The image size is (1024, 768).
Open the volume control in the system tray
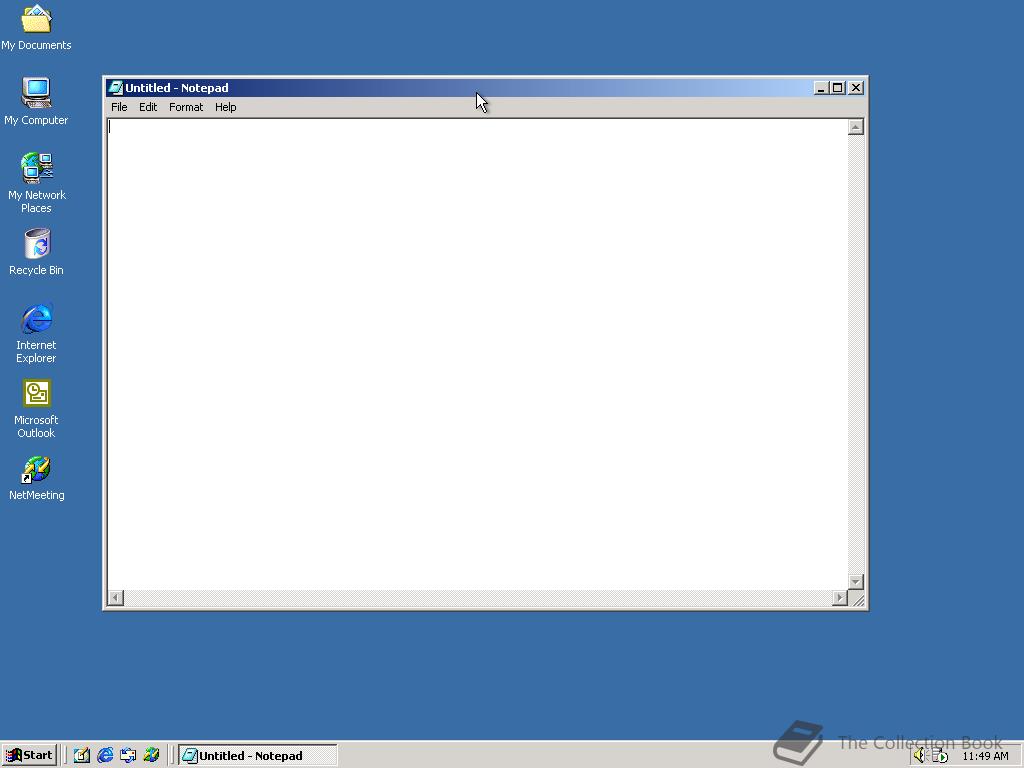tap(921, 756)
